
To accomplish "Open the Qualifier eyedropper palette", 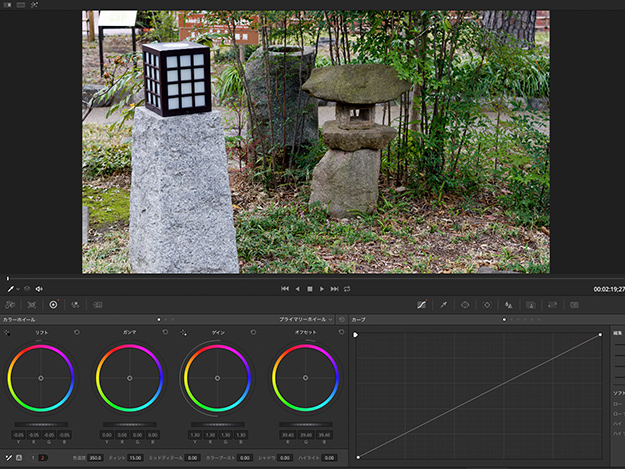I will click(x=443, y=304).
